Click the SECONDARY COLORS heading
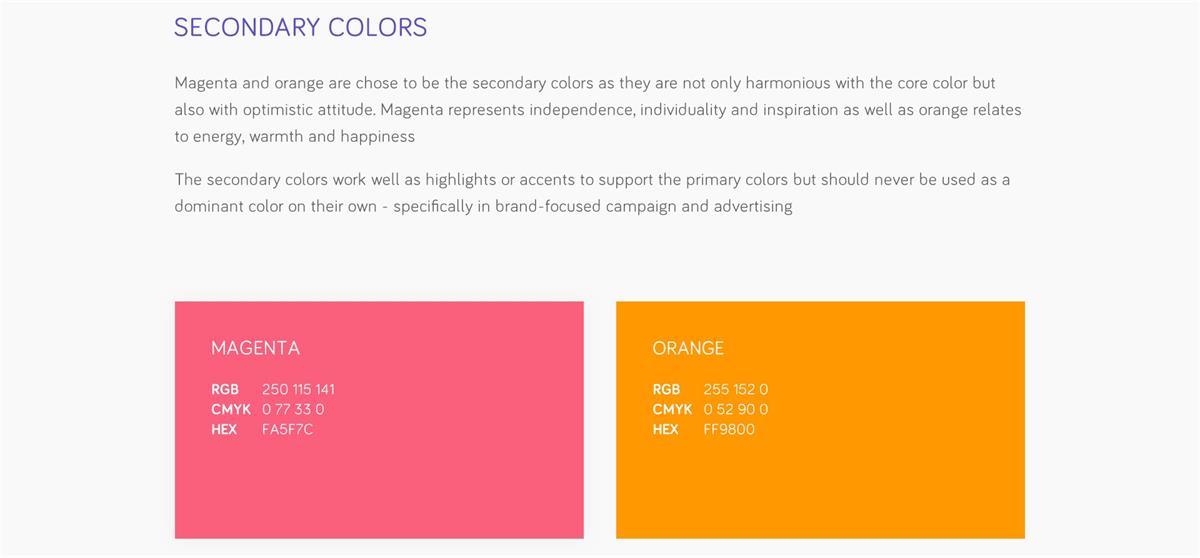Screen dimensions: 1200x558 [x=300, y=27]
